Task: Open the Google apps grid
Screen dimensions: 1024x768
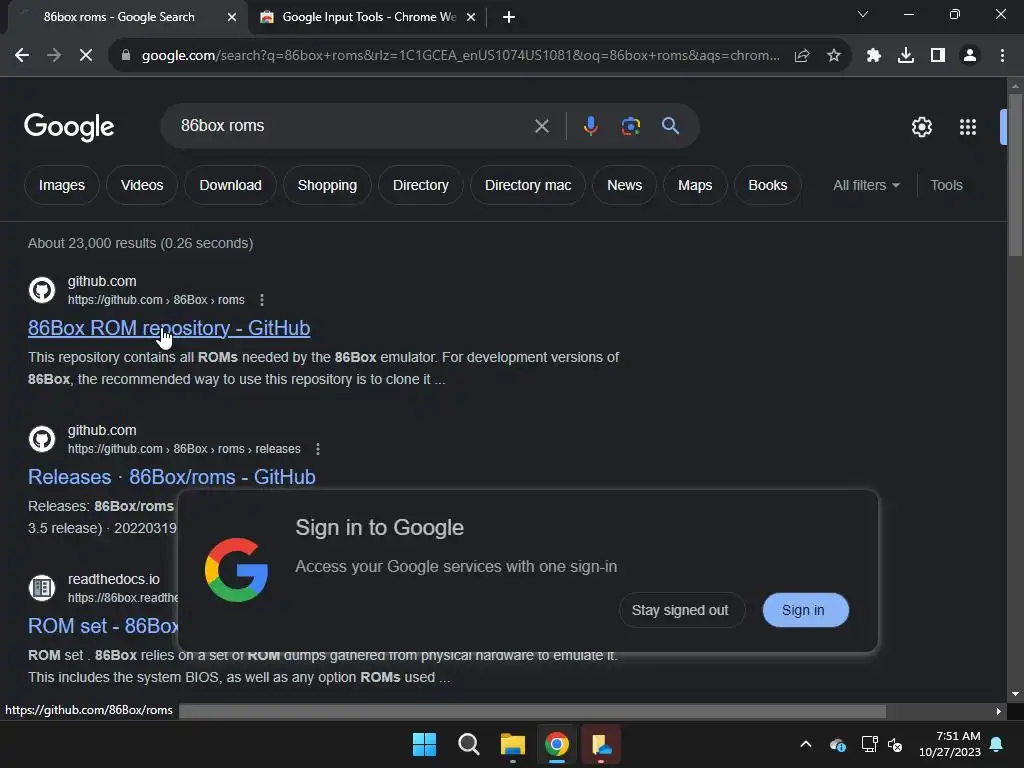Action: pyautogui.click(x=968, y=127)
